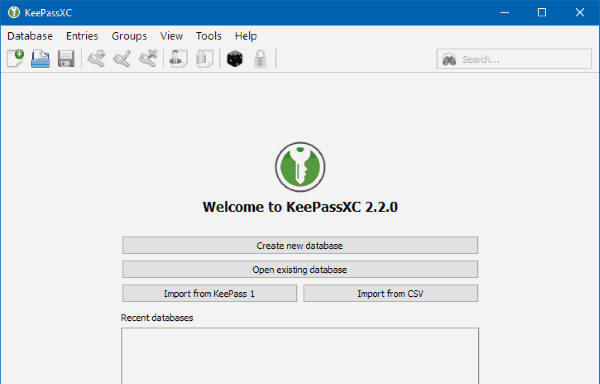
Task: Open the Entries menu
Action: tap(82, 36)
